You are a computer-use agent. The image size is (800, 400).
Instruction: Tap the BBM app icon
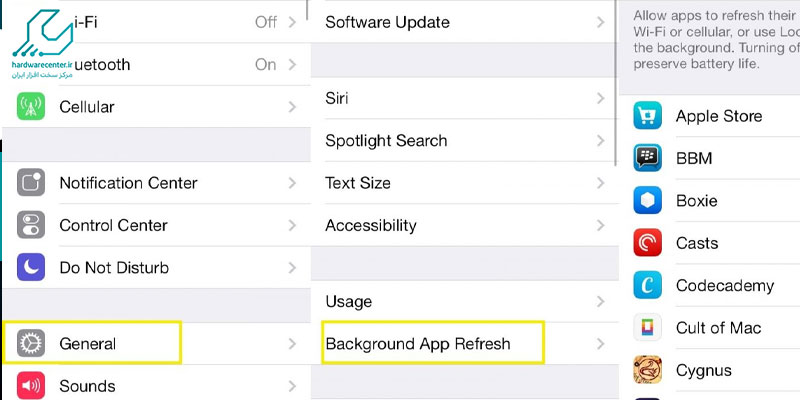click(x=648, y=158)
